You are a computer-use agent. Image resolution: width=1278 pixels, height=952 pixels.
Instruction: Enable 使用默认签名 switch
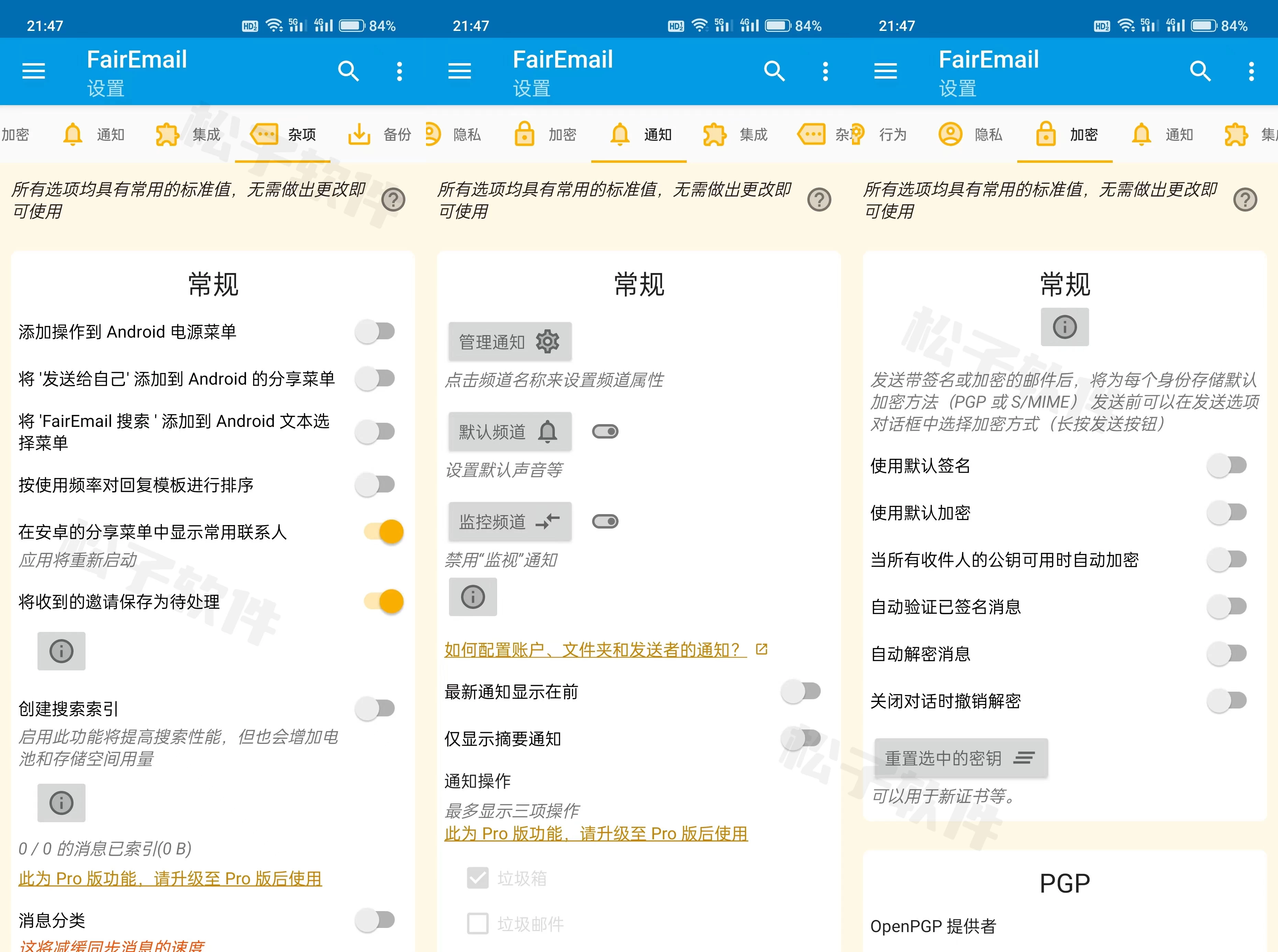[x=1227, y=465]
